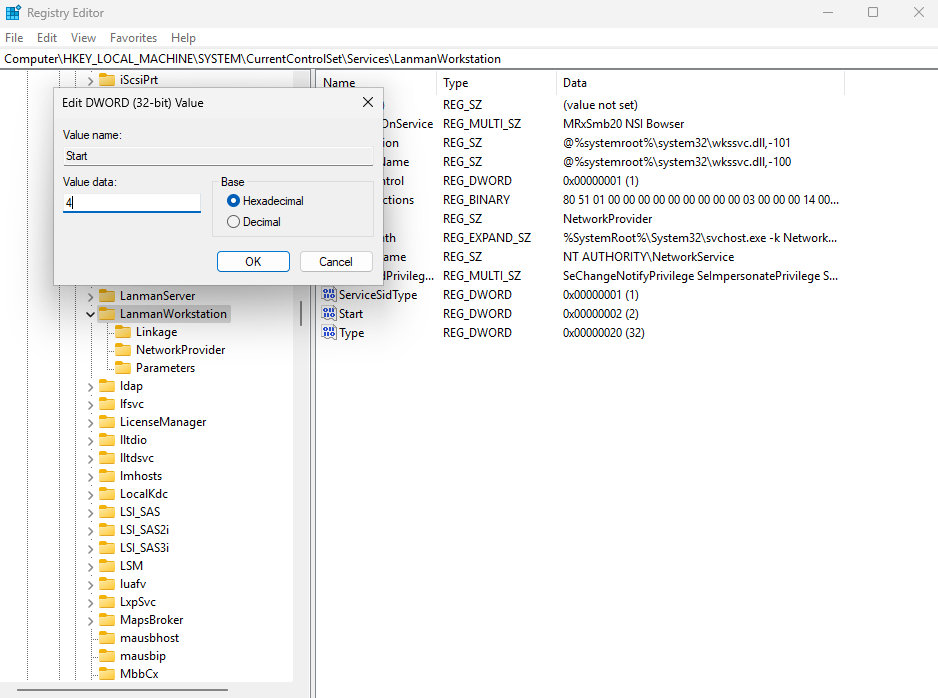Click the LanmanServer folder icon
The image size is (938, 698).
tap(107, 295)
